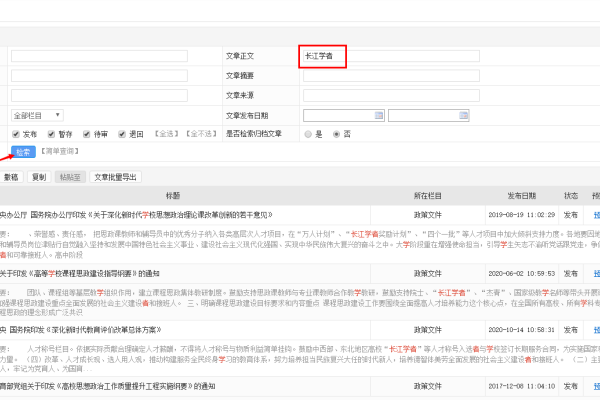This screenshot has width=600, height=400.
Task: Click the 粘贴至 button
Action: point(70,177)
